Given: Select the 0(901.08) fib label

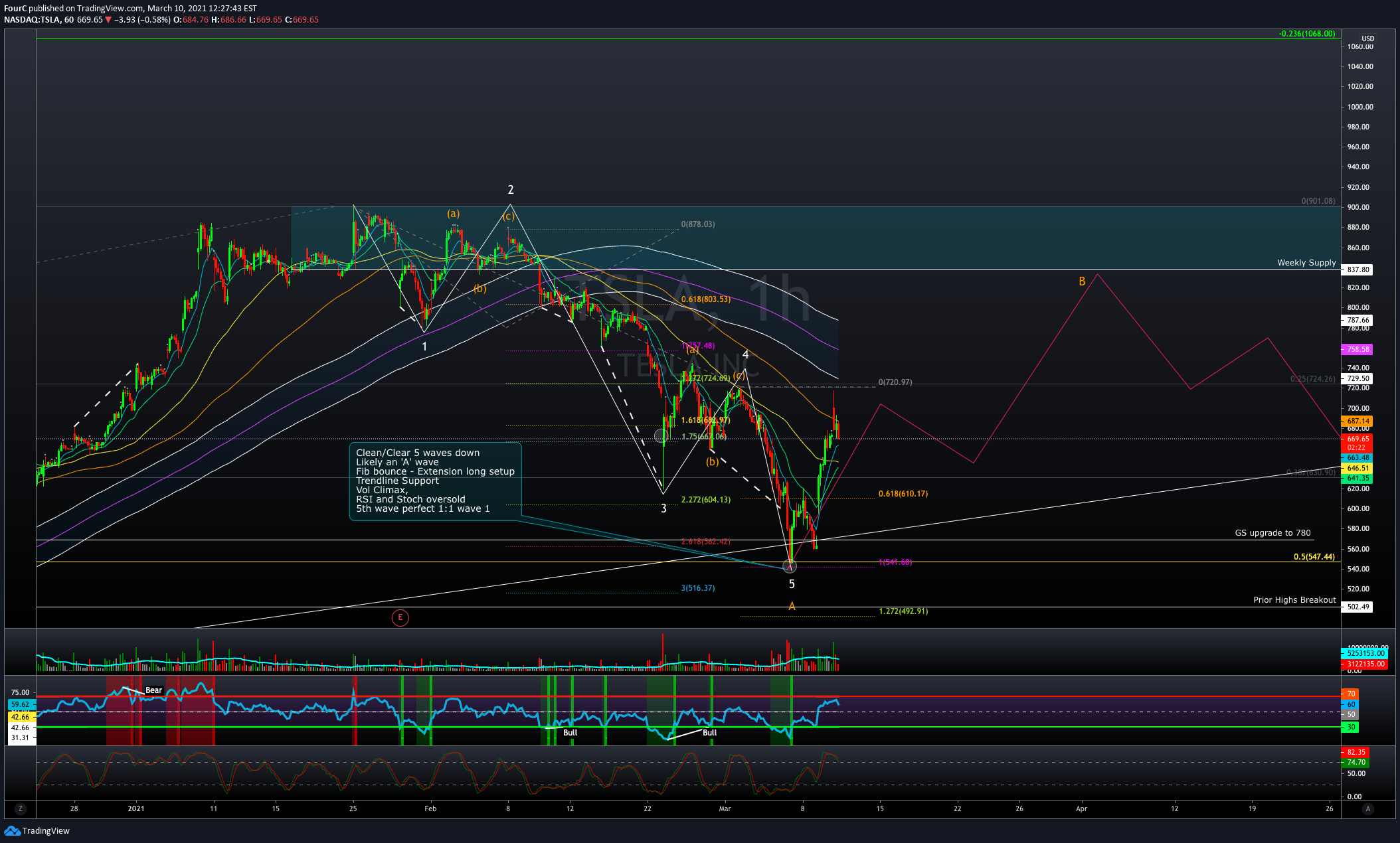Looking at the screenshot, I should pyautogui.click(x=1318, y=201).
